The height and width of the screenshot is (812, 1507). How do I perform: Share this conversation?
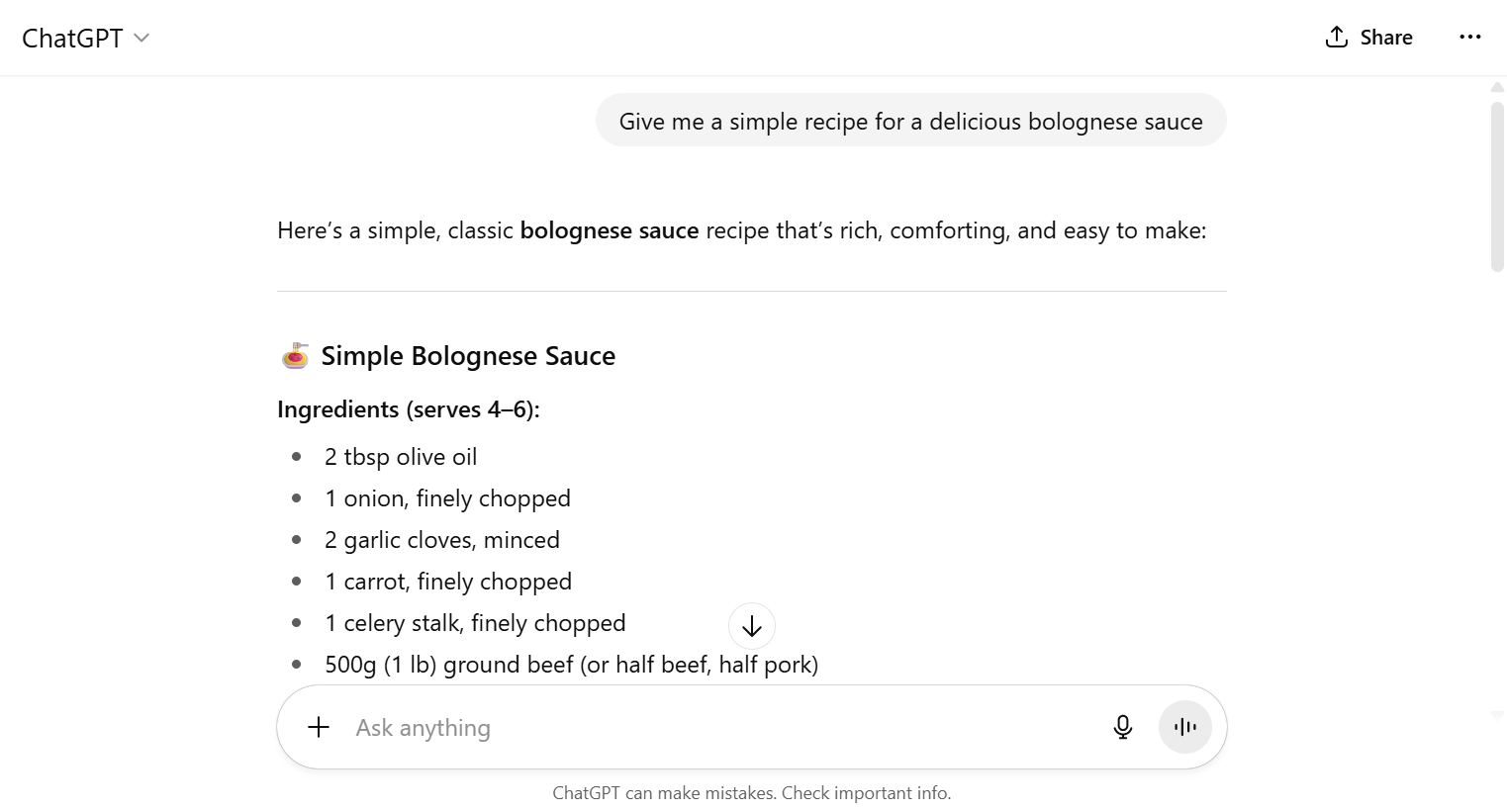(1368, 38)
